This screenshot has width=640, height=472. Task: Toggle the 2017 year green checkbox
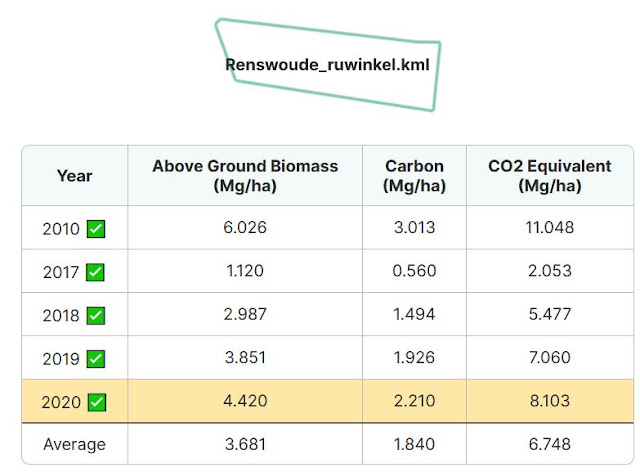[95, 272]
